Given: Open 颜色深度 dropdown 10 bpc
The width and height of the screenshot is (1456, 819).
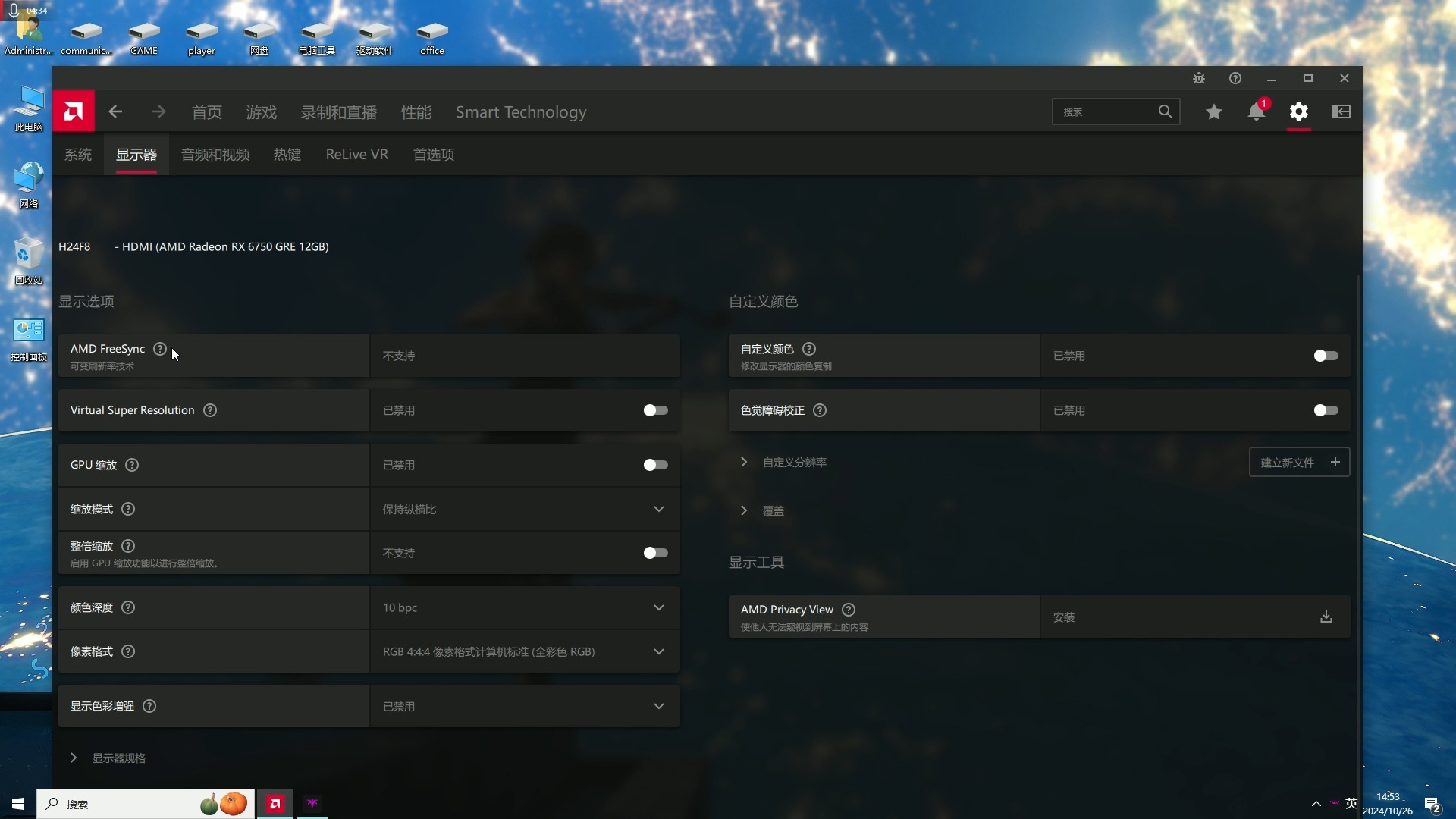Looking at the screenshot, I should [525, 607].
